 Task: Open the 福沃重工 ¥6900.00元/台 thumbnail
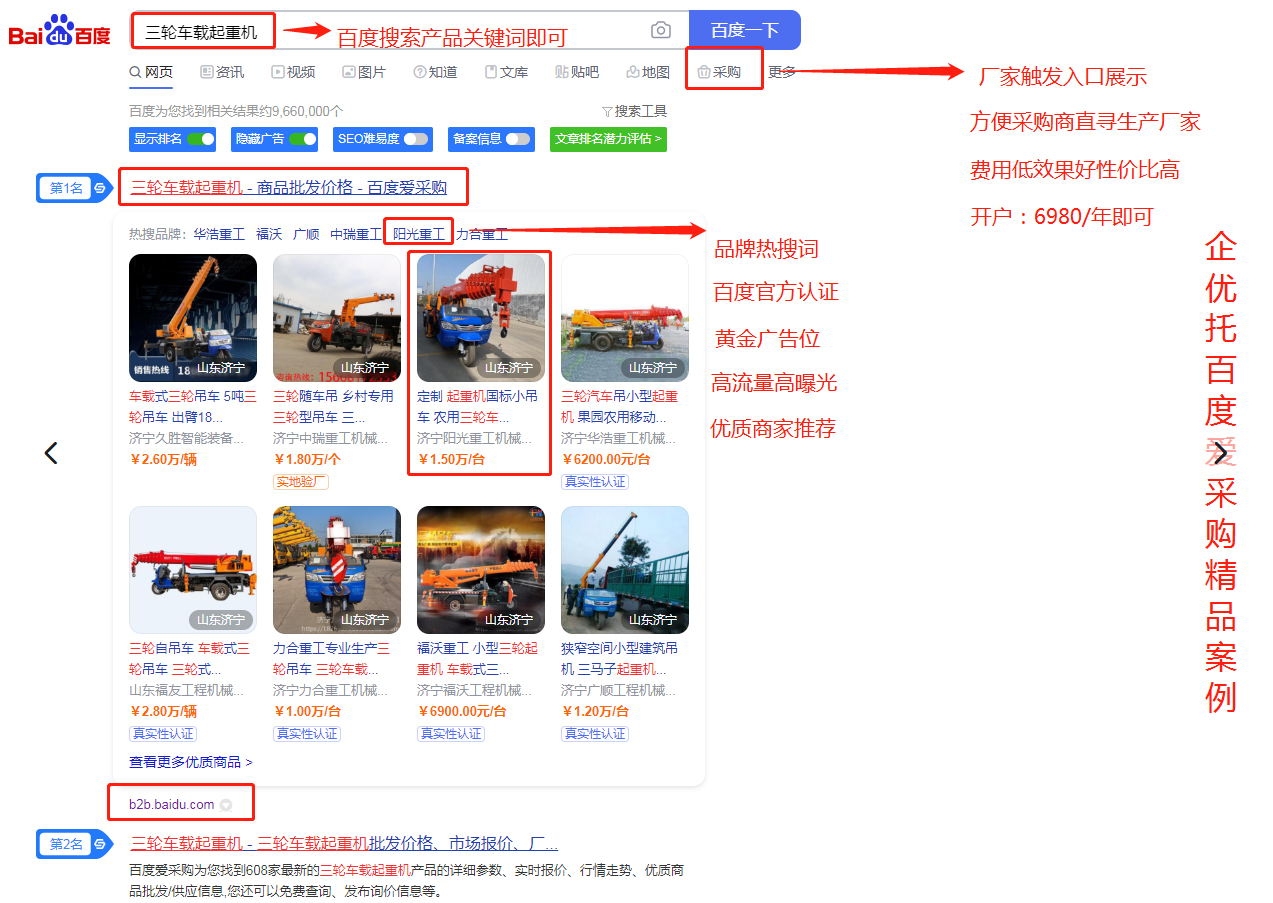click(481, 570)
